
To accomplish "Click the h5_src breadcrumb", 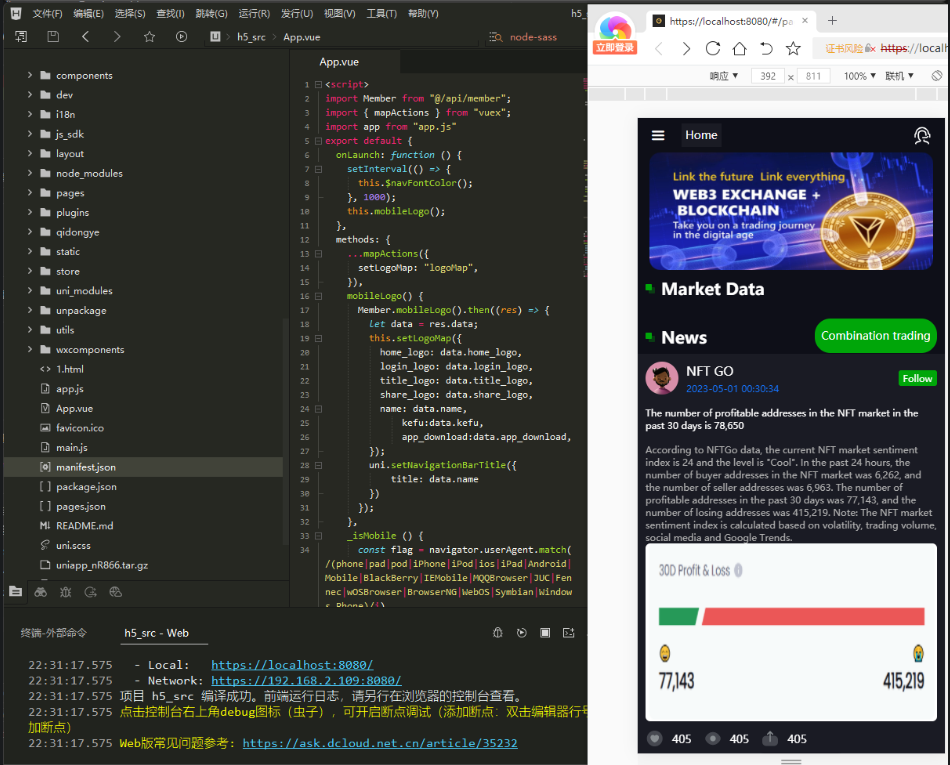I will click(251, 37).
